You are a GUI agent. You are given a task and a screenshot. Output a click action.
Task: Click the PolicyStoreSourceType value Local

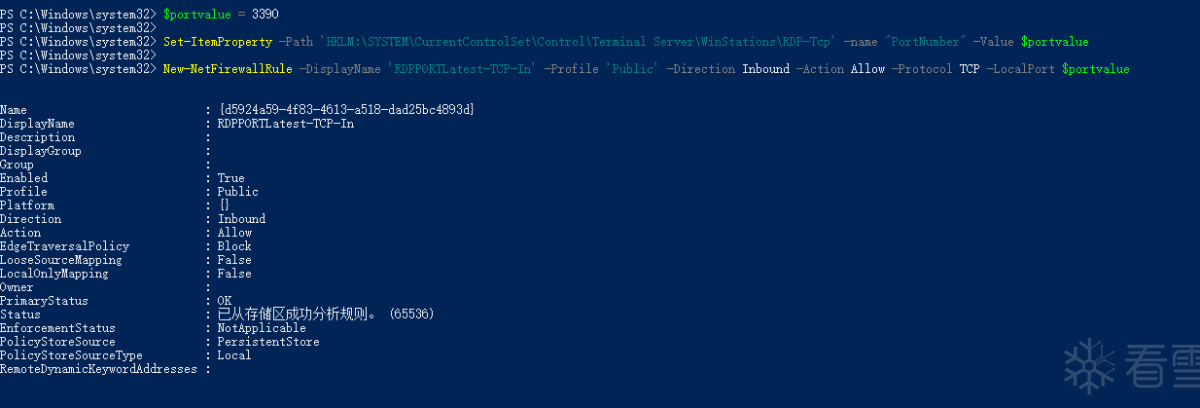(x=235, y=355)
